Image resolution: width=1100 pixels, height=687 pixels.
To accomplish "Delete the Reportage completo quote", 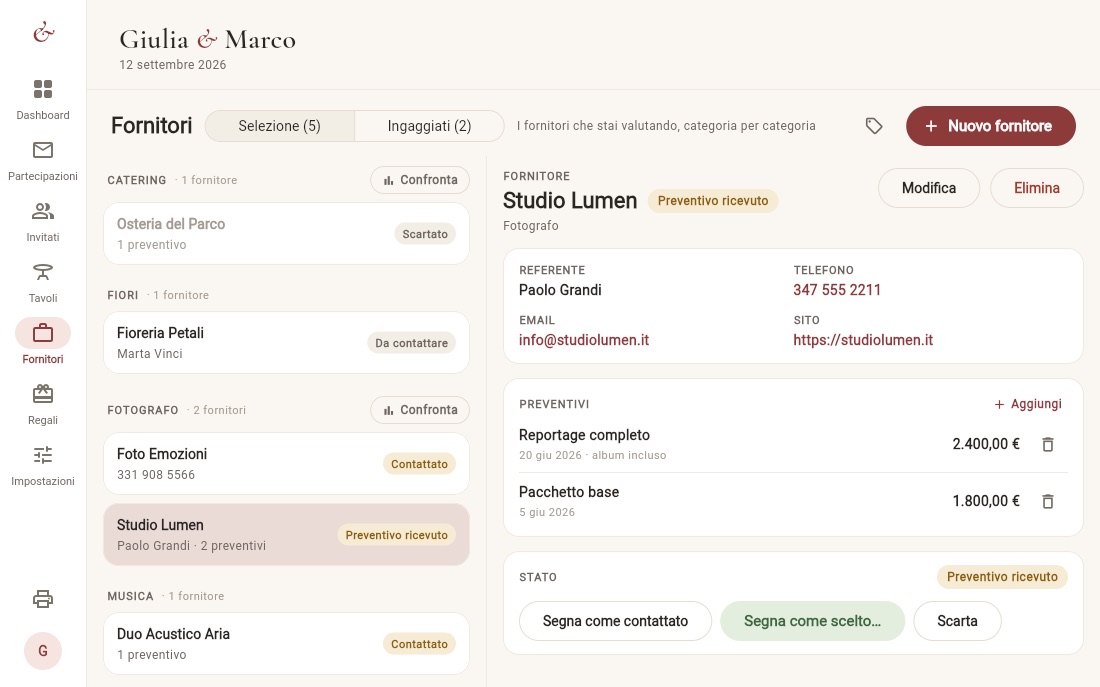I will (1047, 444).
